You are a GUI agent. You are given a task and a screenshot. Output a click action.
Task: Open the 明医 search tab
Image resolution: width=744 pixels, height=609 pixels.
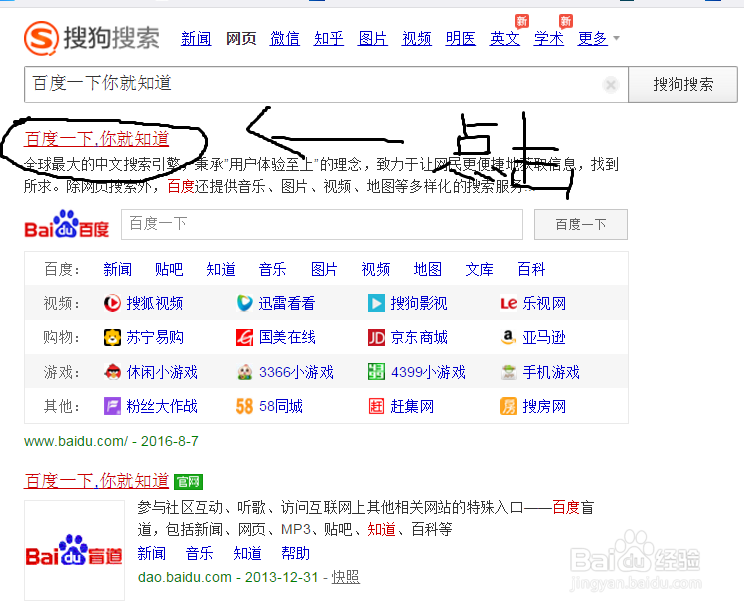pyautogui.click(x=461, y=38)
